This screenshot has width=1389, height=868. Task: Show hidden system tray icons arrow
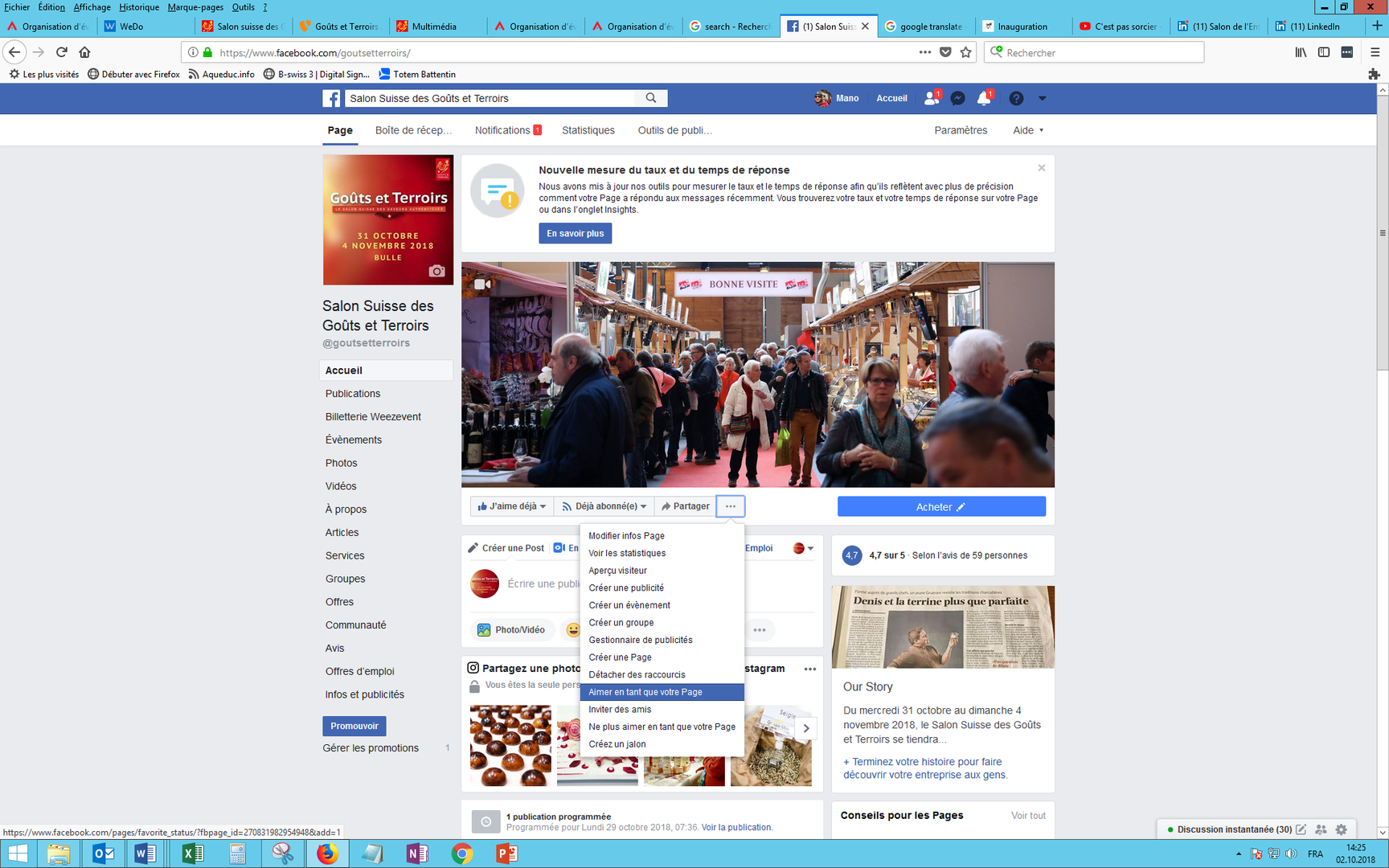(1238, 854)
